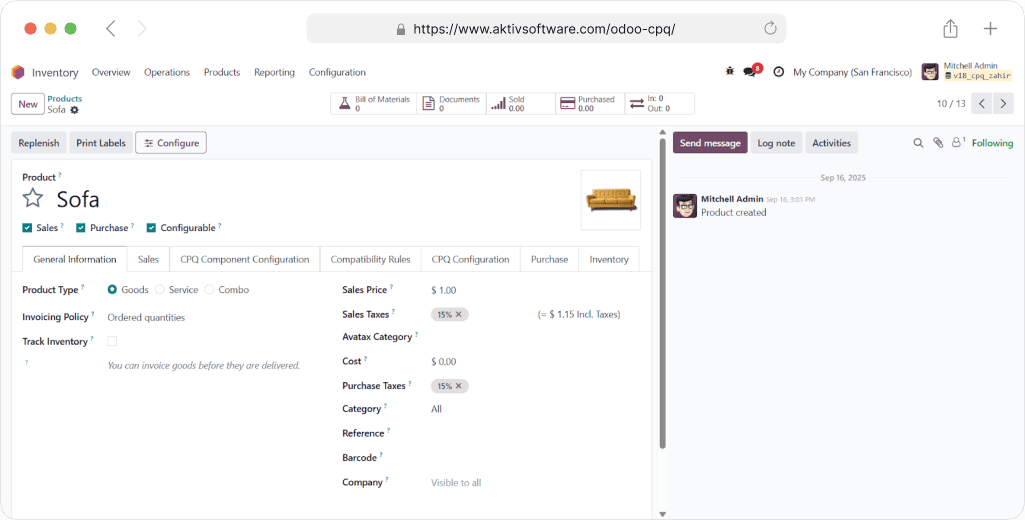Open the Invoicing Policy dropdown

click(200, 317)
